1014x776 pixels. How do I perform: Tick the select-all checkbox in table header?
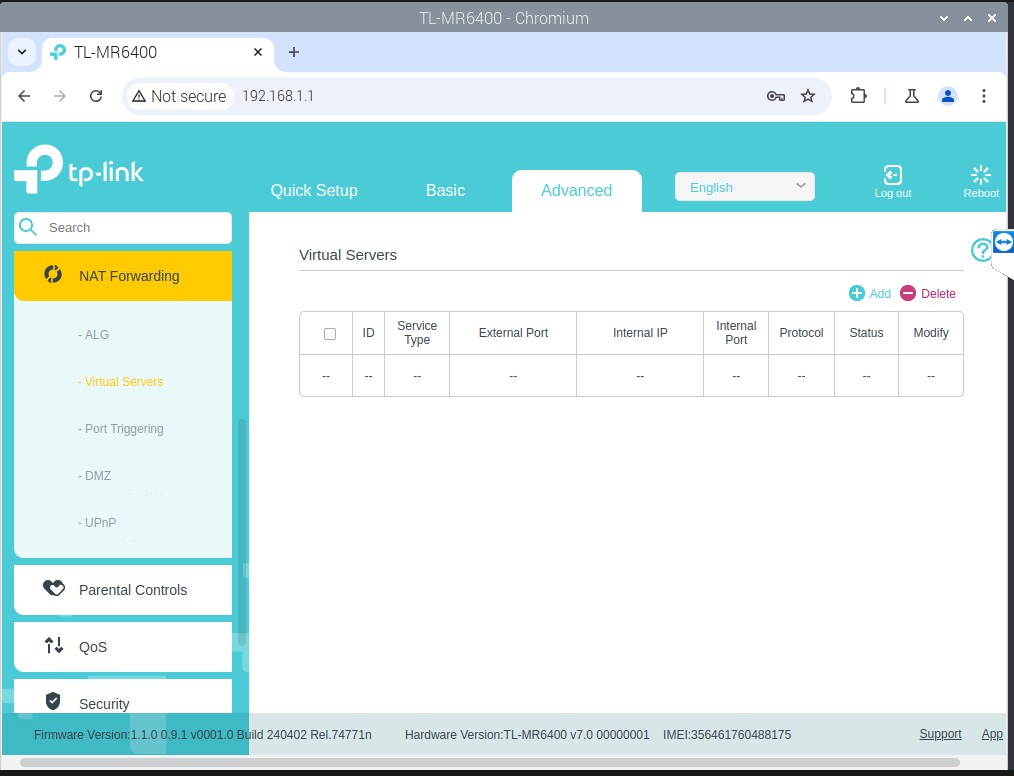tap(330, 334)
